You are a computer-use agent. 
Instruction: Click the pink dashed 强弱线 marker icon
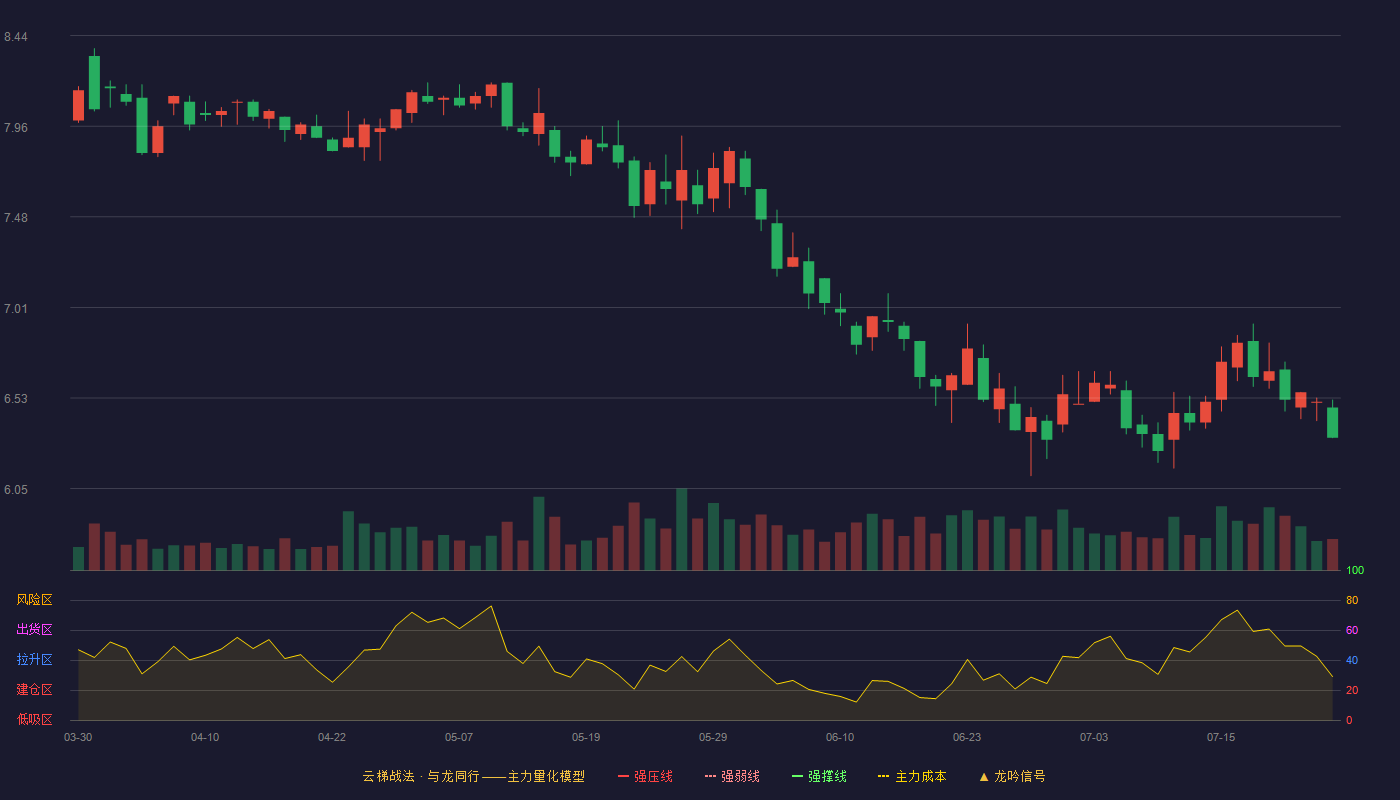(710, 776)
